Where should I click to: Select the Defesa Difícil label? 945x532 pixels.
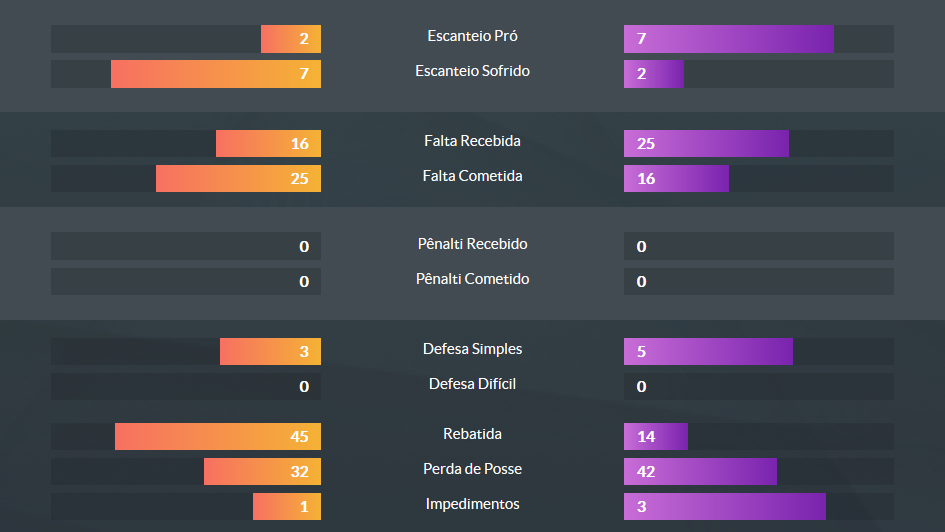click(472, 384)
